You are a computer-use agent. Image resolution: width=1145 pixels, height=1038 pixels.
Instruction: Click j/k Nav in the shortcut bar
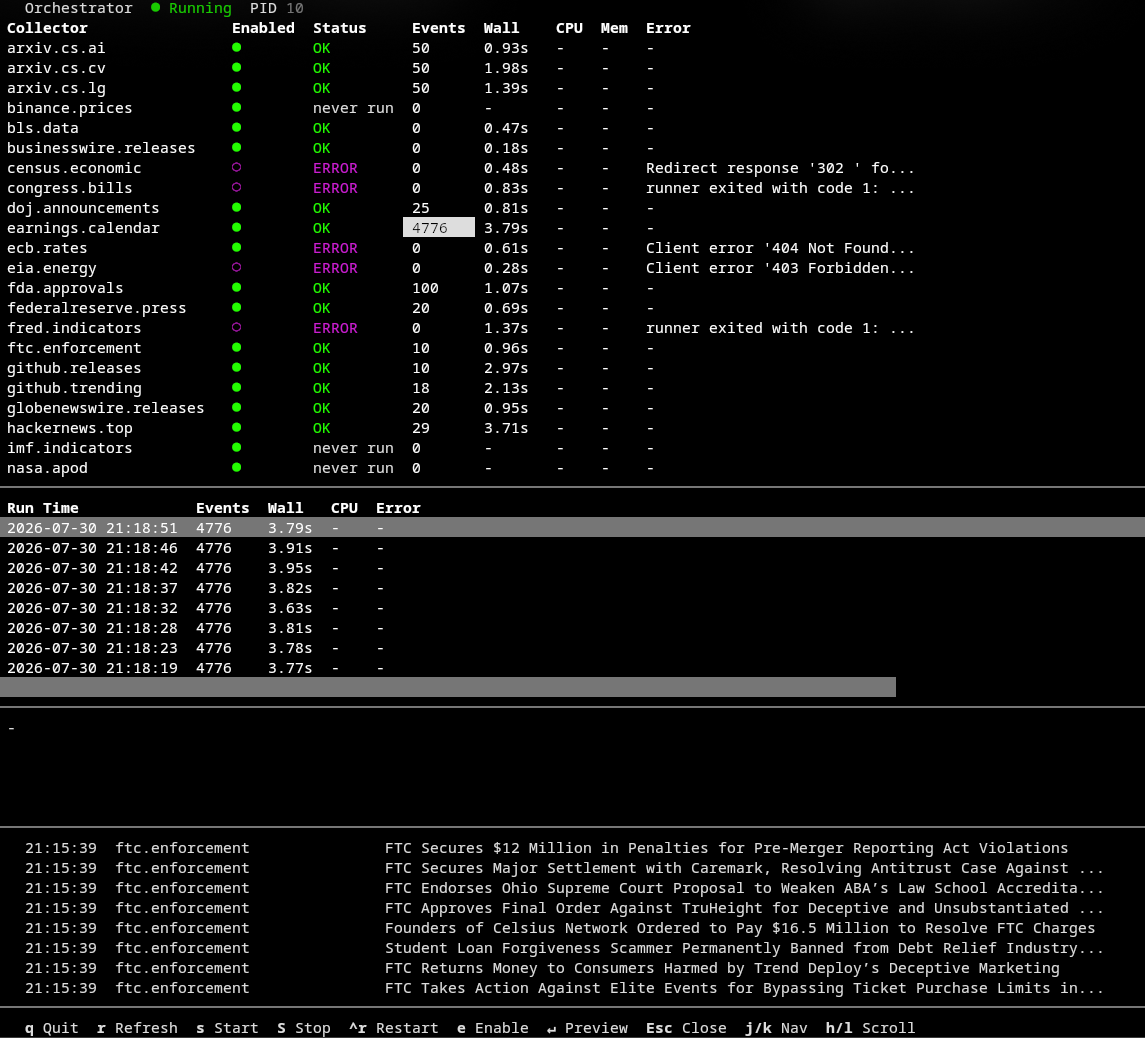(776, 1028)
